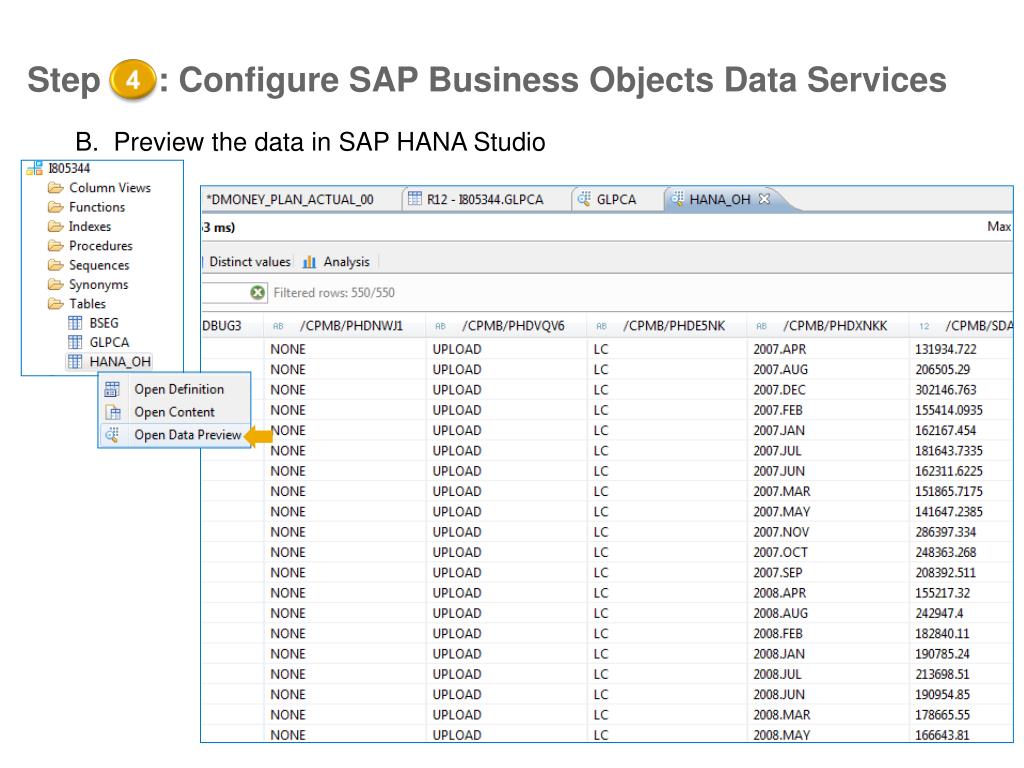Clear the filter with green X icon
1024x768 pixels.
(258, 293)
